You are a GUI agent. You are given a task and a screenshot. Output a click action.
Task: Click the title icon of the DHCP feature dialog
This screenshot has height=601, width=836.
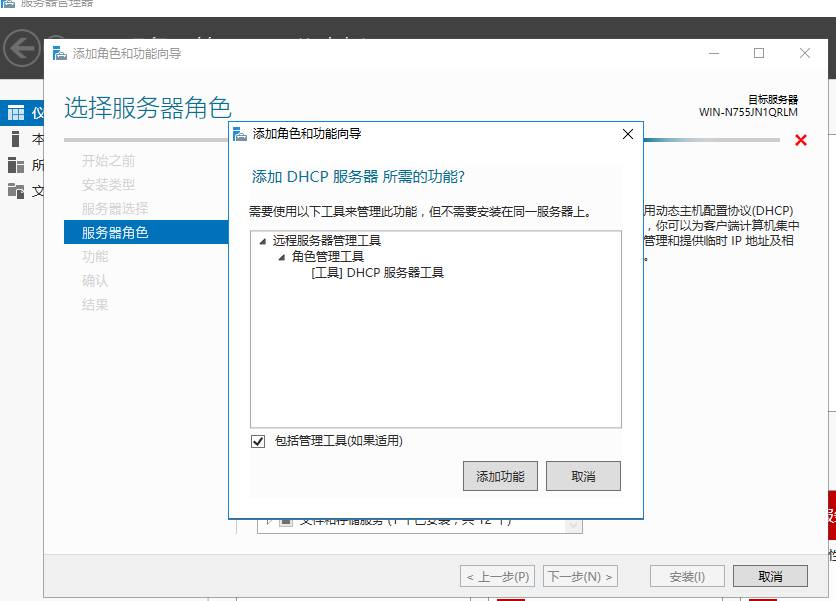(x=240, y=134)
